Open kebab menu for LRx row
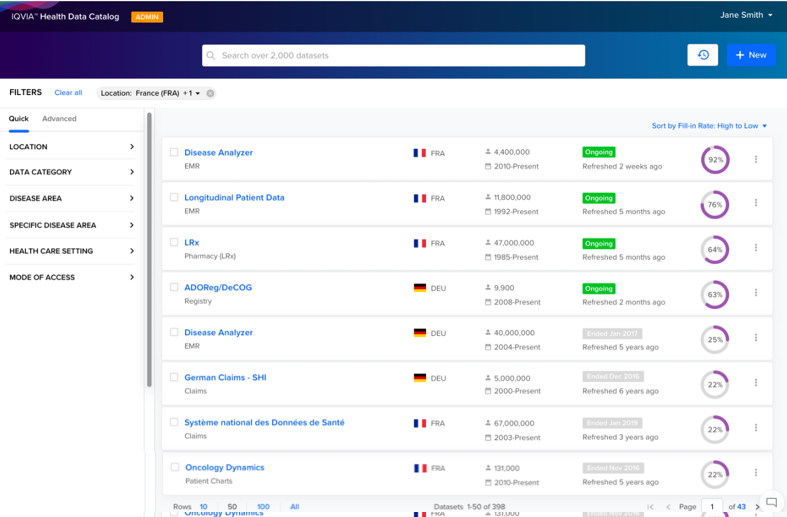This screenshot has width=787, height=517. (x=755, y=247)
